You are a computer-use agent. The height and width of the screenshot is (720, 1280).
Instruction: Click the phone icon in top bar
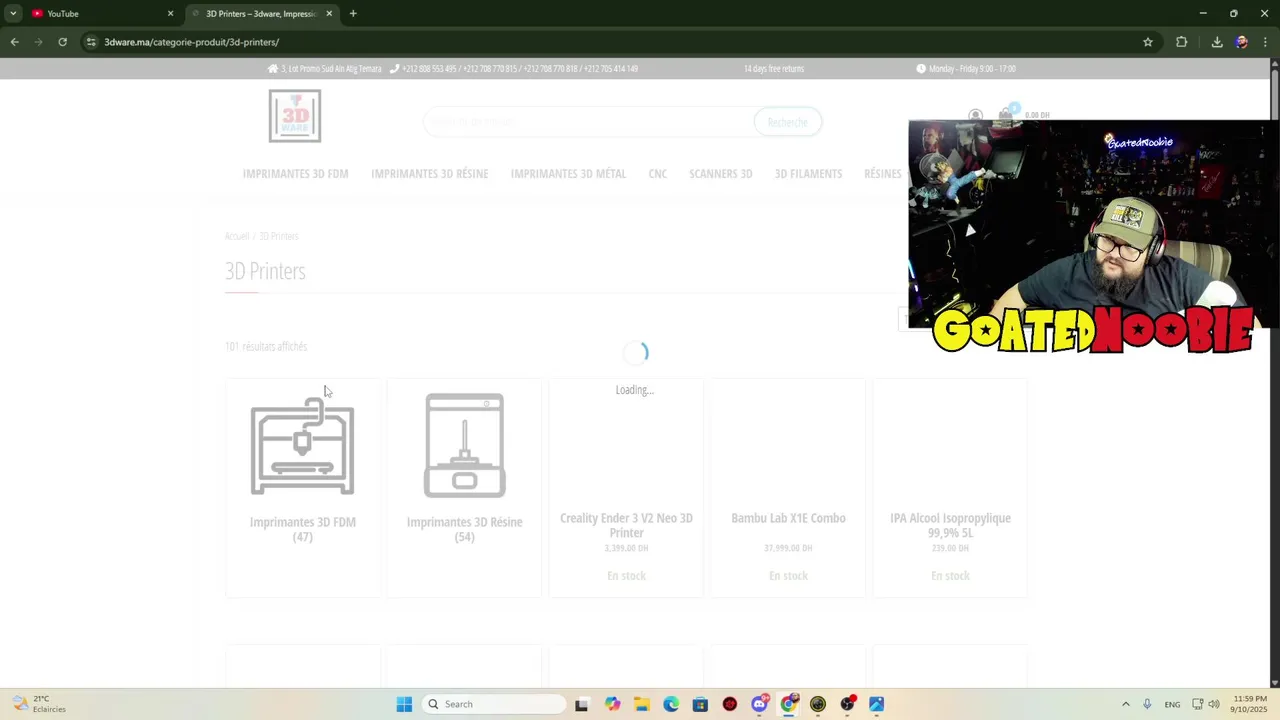tap(394, 69)
